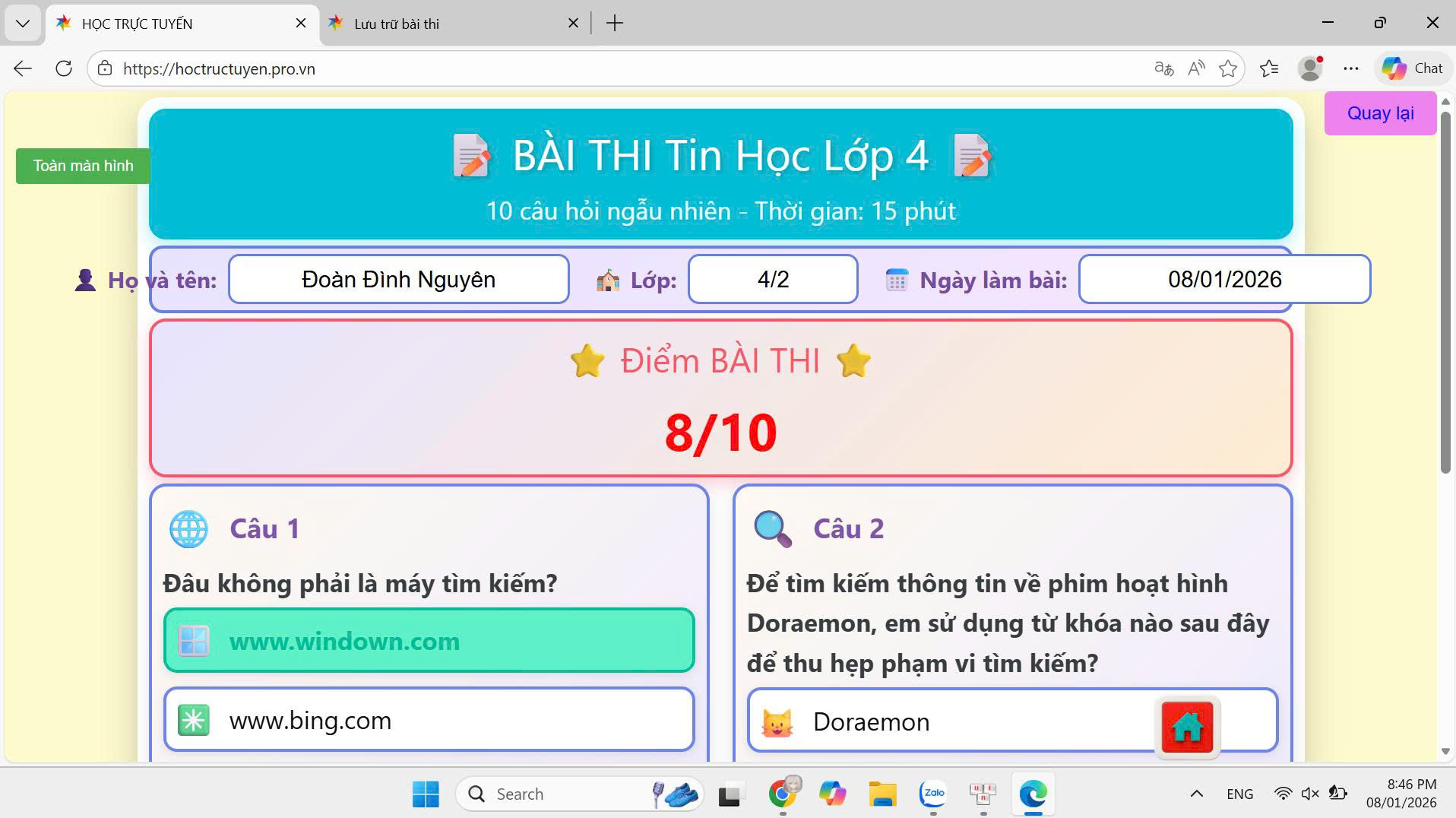1456x818 pixels.
Task: Open the Edge settings menu
Action: coord(1352,68)
